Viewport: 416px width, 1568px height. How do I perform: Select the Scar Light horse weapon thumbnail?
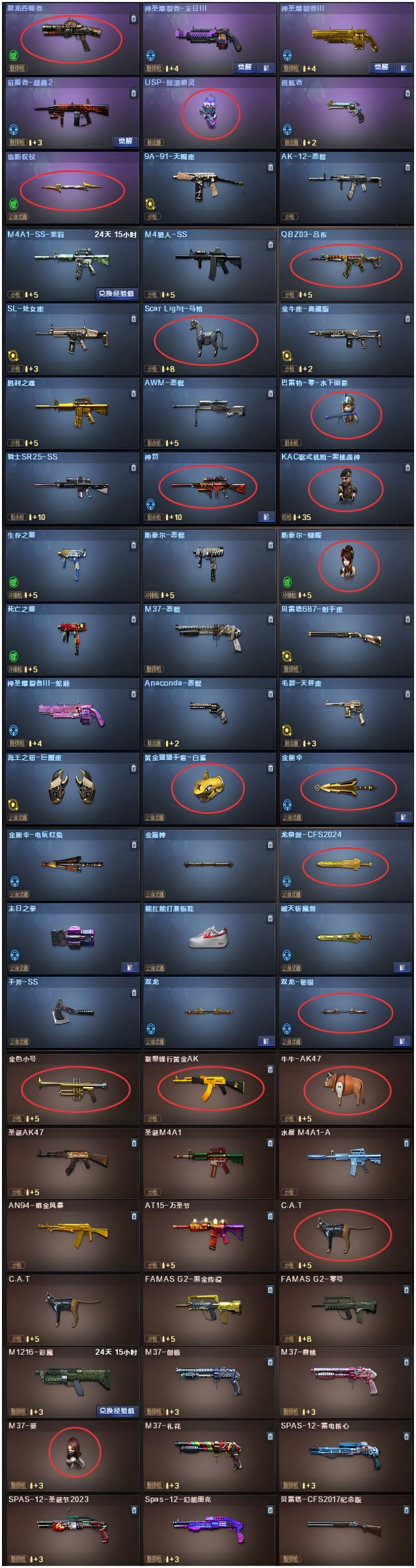(x=206, y=338)
